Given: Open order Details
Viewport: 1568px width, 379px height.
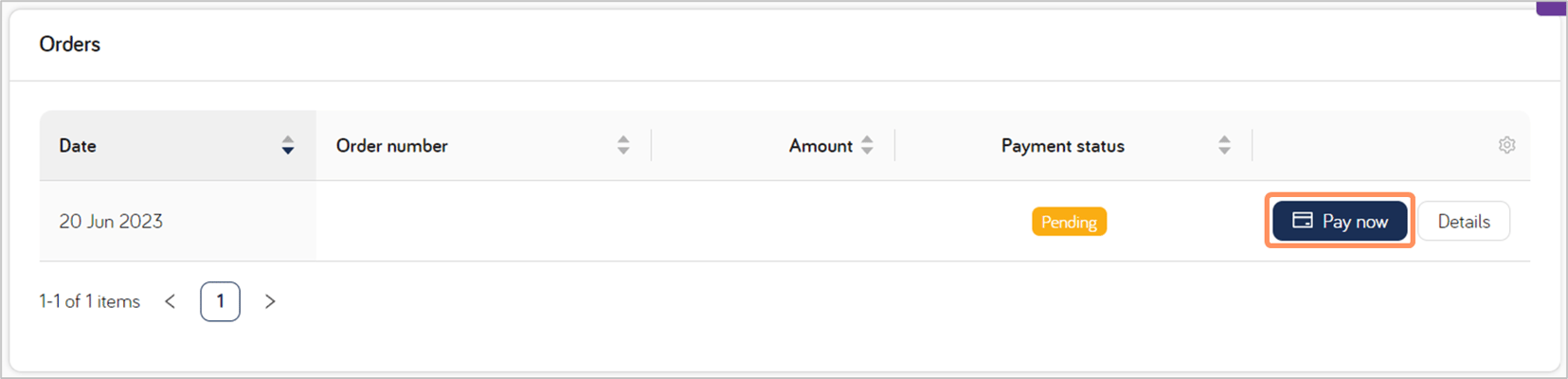Looking at the screenshot, I should point(1464,221).
